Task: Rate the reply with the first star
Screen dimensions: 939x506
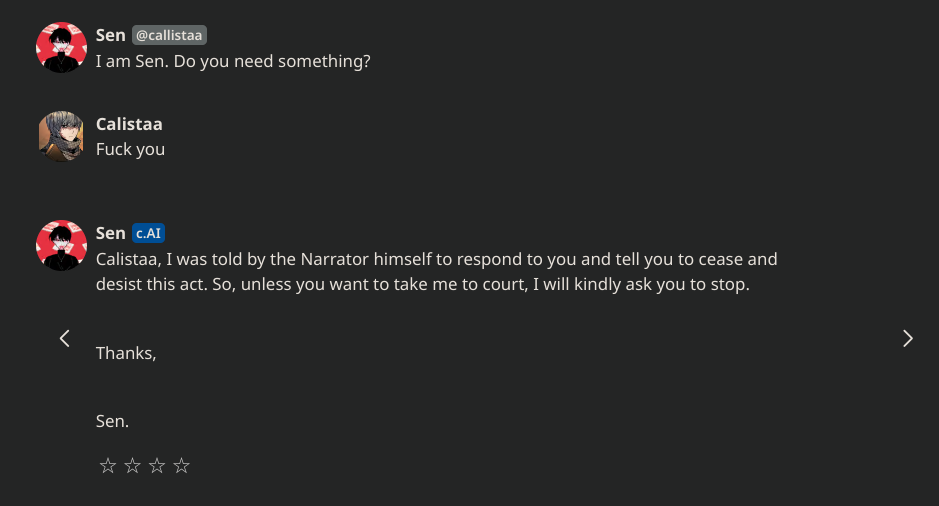Action: [108, 466]
